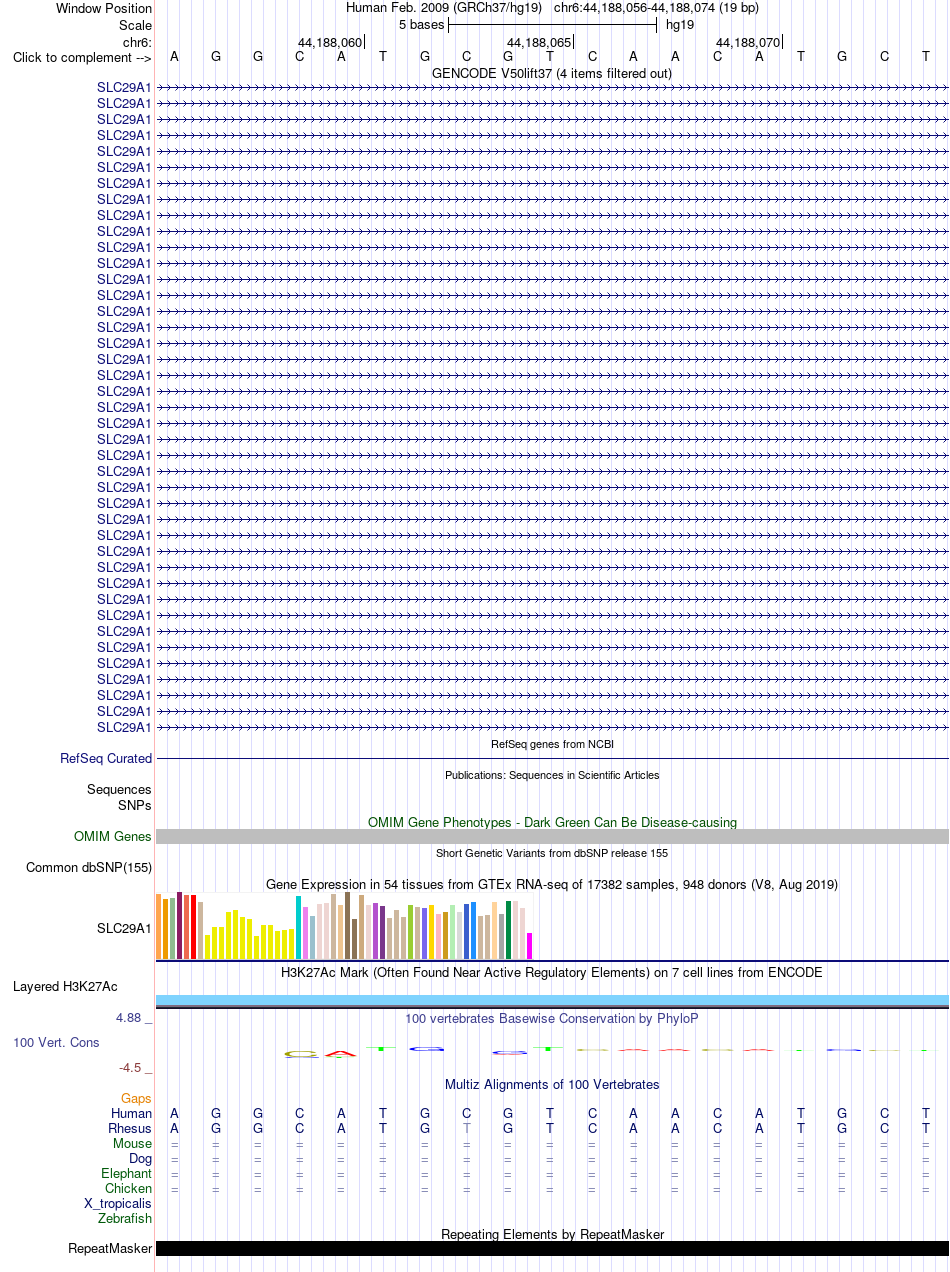The width and height of the screenshot is (950, 1272).
Task: Click the Human alignment row label
Action: pyautogui.click(x=132, y=1113)
